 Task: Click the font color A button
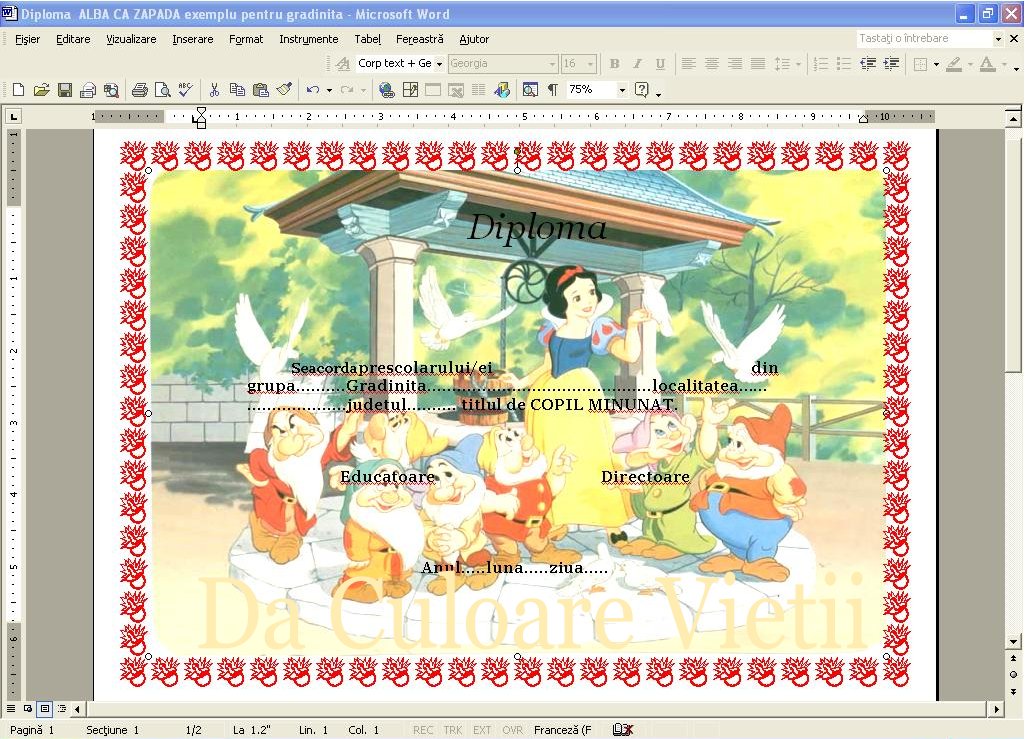(988, 63)
